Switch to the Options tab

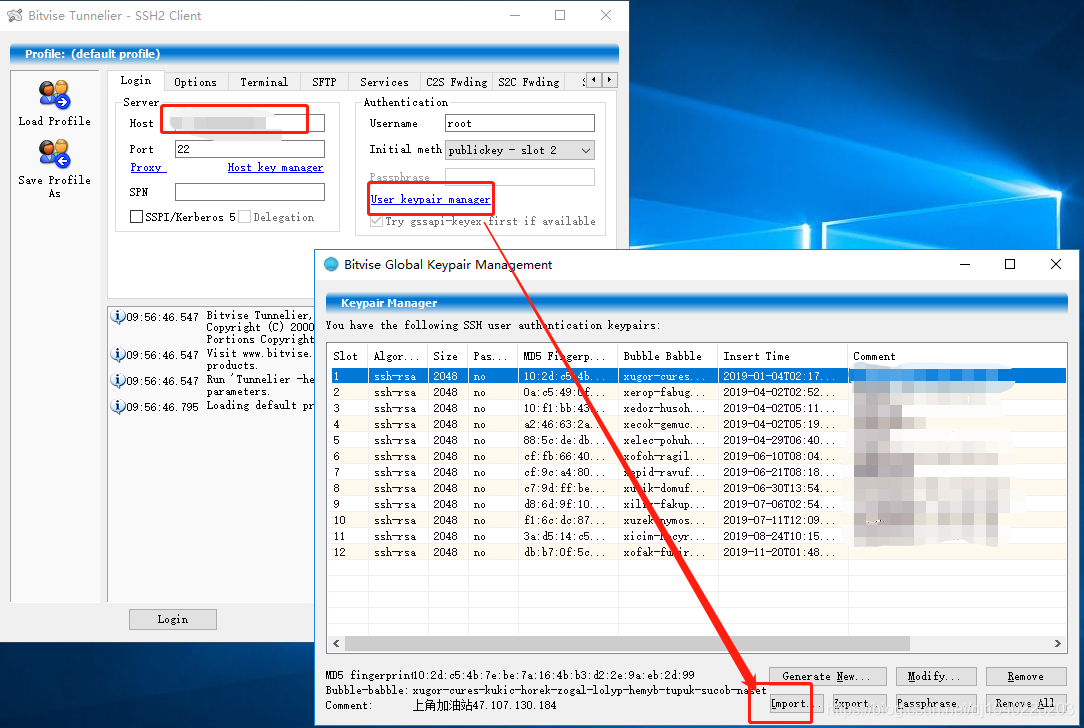(x=196, y=81)
